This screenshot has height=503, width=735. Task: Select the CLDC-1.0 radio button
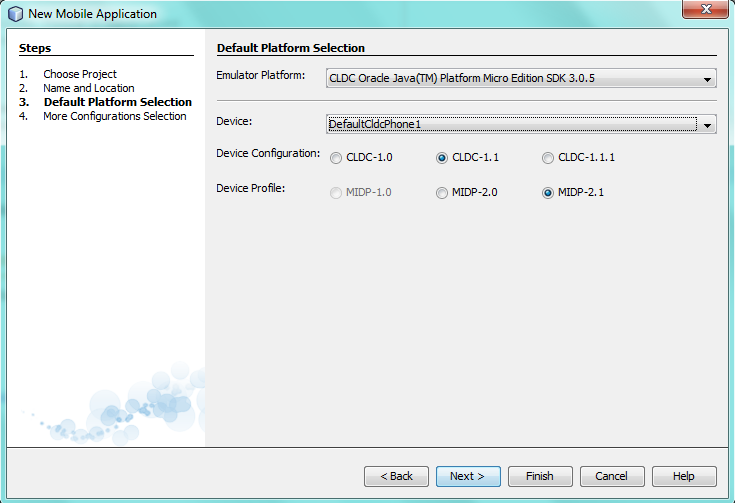coord(336,158)
